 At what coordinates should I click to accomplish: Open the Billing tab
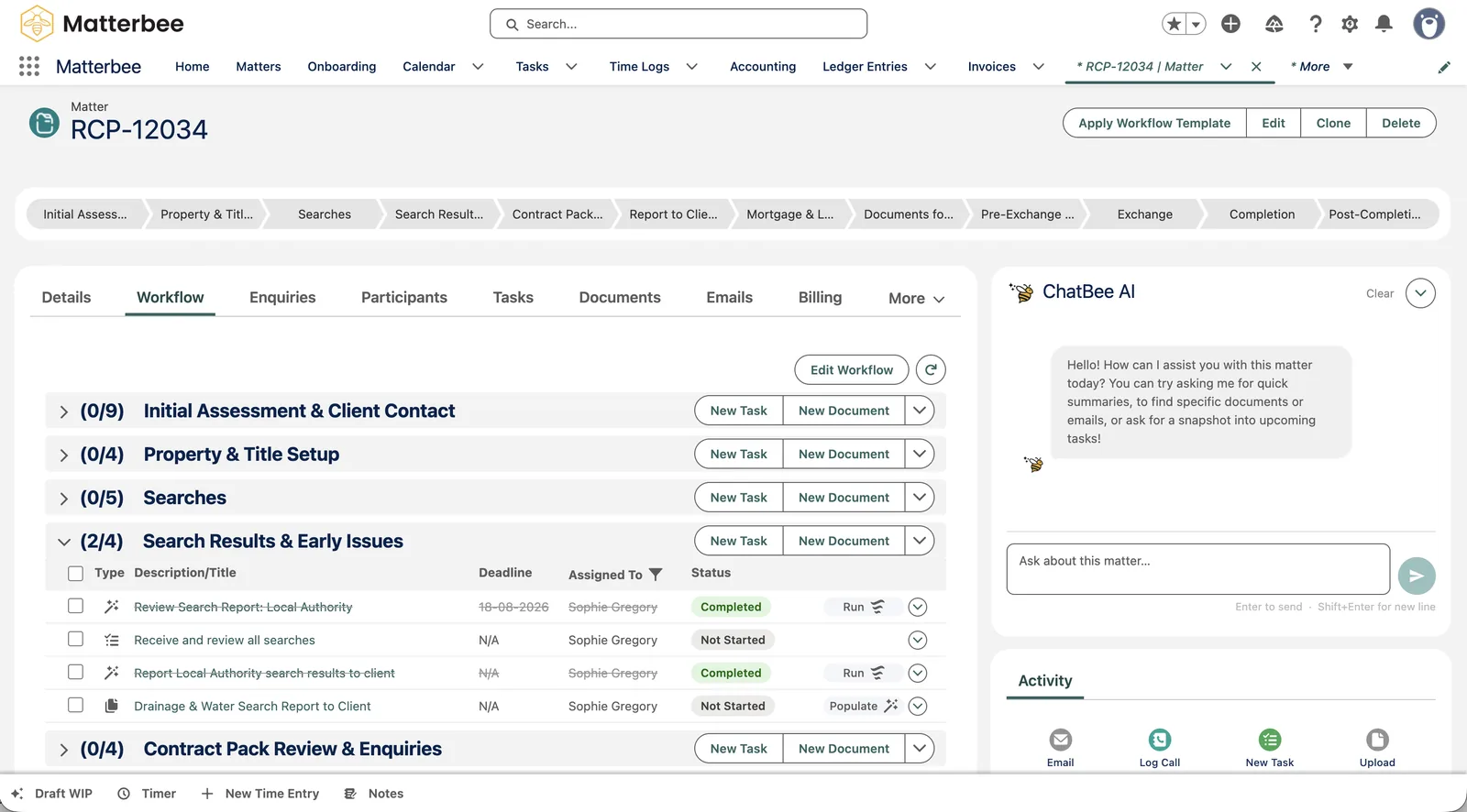tap(820, 297)
